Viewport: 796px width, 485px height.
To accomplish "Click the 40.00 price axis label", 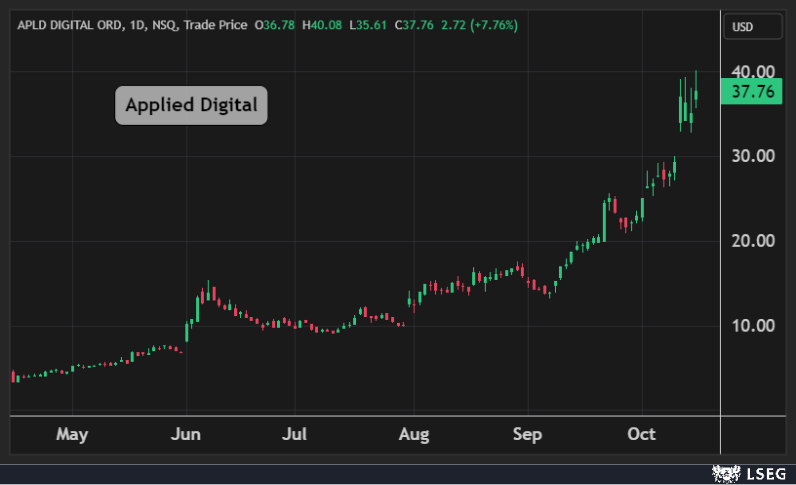I will [x=752, y=72].
